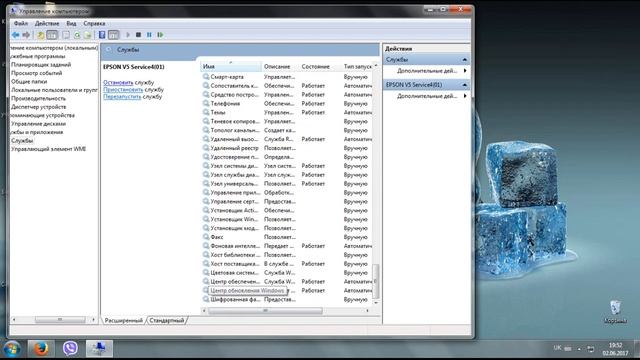Select Локальные пользователи и группы in tree
640x360 pixels.
pyautogui.click(x=54, y=90)
